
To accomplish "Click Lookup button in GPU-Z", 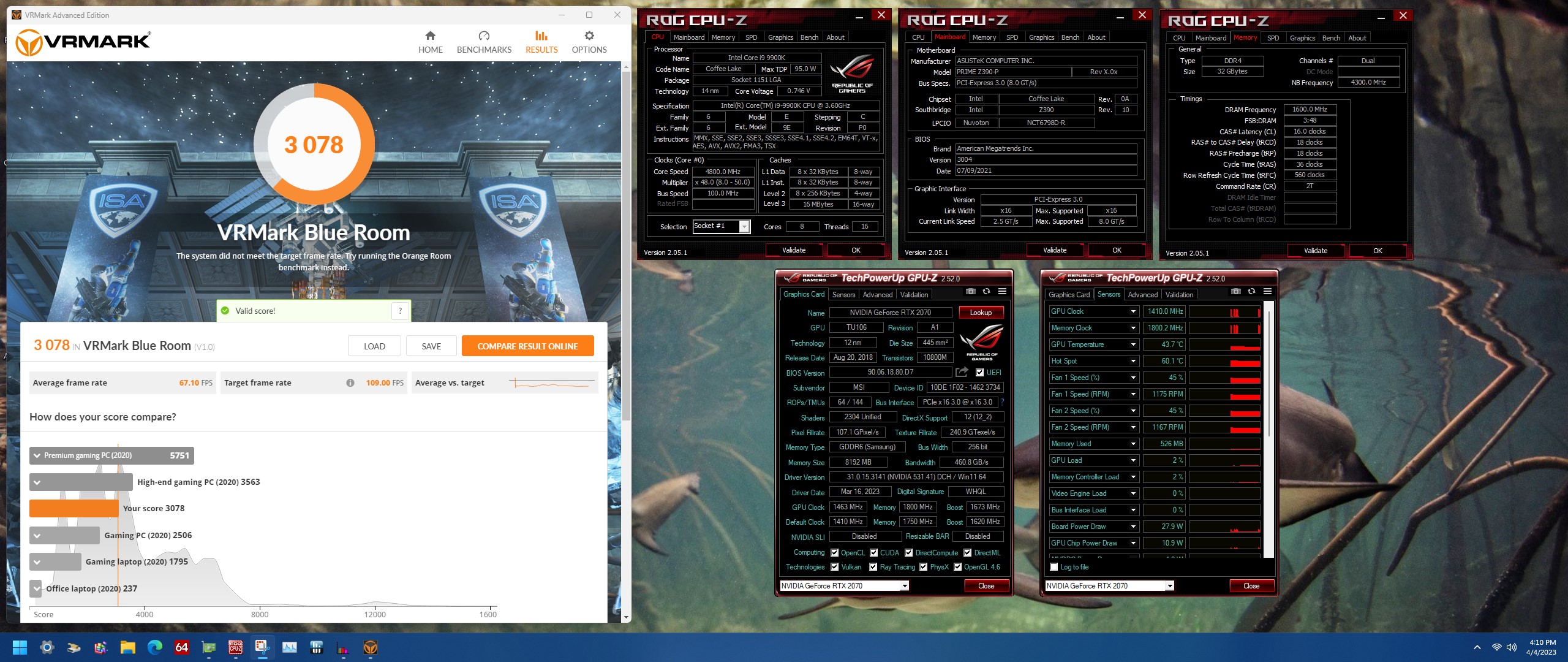I will pos(981,313).
